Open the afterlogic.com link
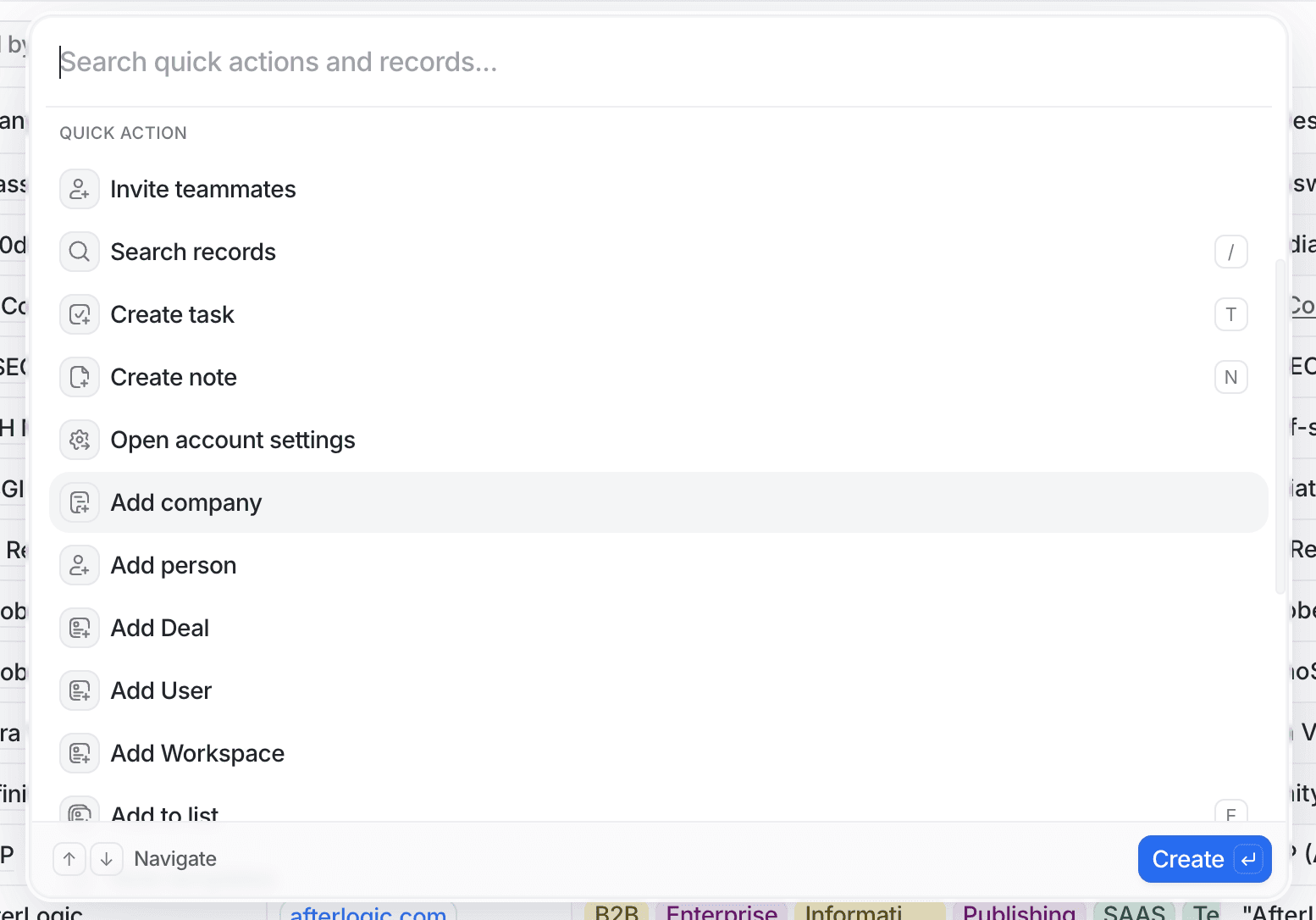Viewport: 1316px width, 920px height. (x=368, y=913)
